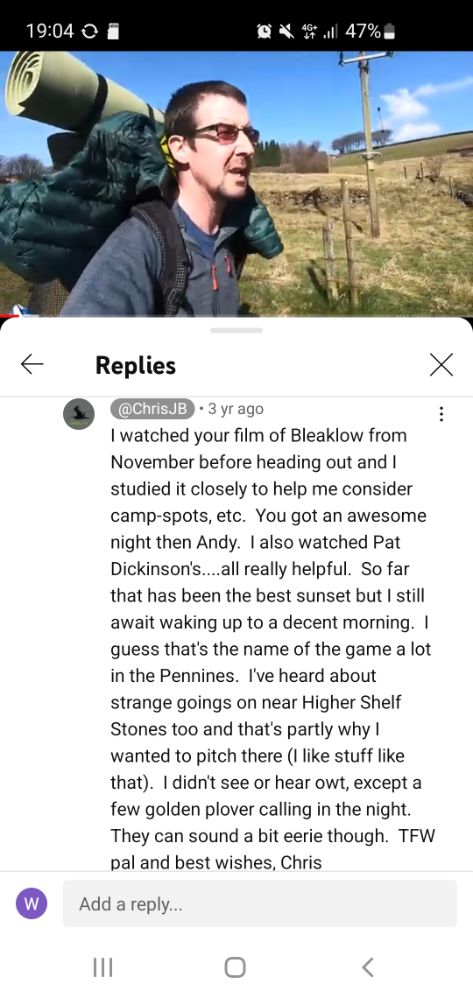473x998 pixels.
Task: Tap the replies sheet drag handle
Action: pos(236,330)
